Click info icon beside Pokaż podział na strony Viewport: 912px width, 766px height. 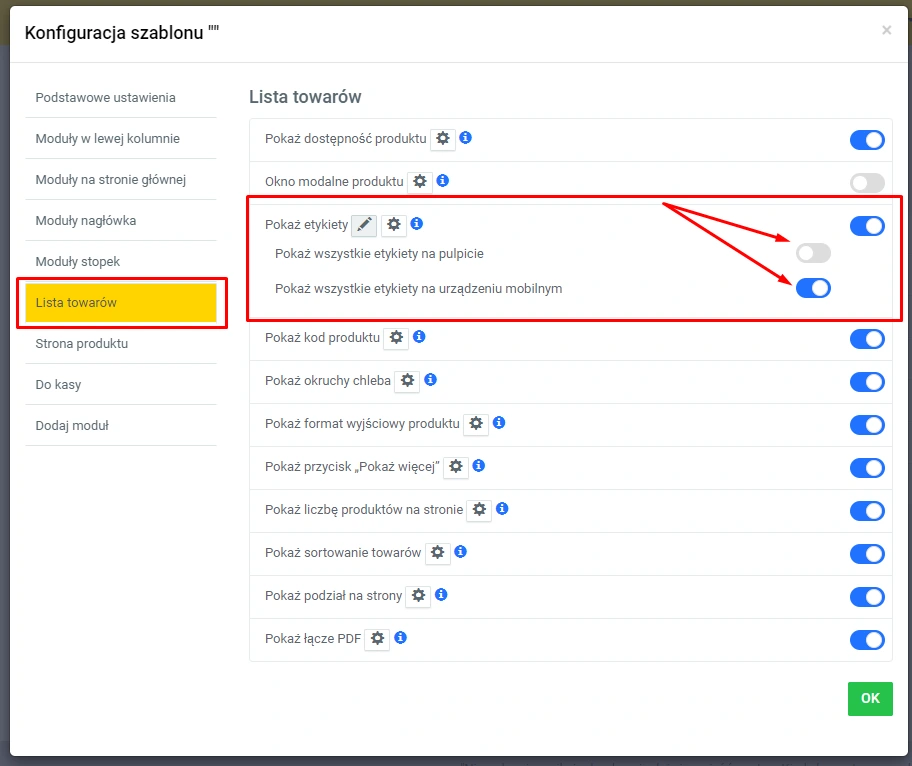441,594
